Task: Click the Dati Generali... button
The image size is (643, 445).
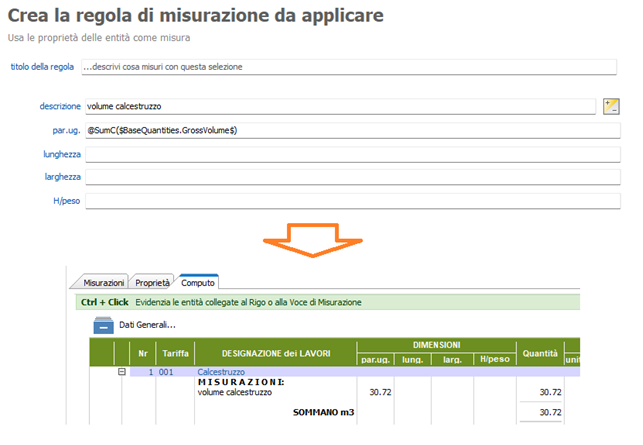Action: click(x=147, y=325)
